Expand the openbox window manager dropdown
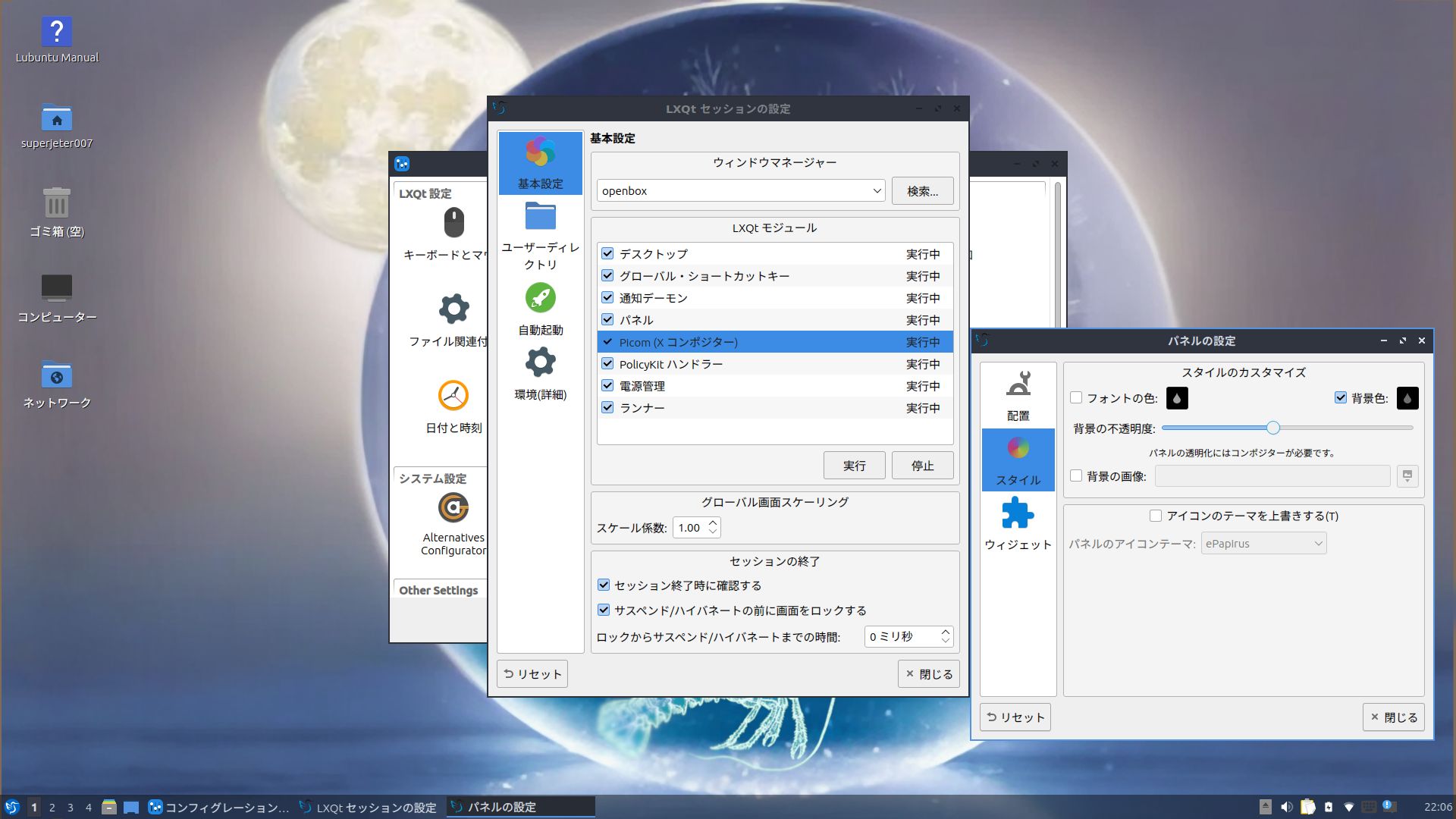This screenshot has height=819, width=1456. pos(877,191)
